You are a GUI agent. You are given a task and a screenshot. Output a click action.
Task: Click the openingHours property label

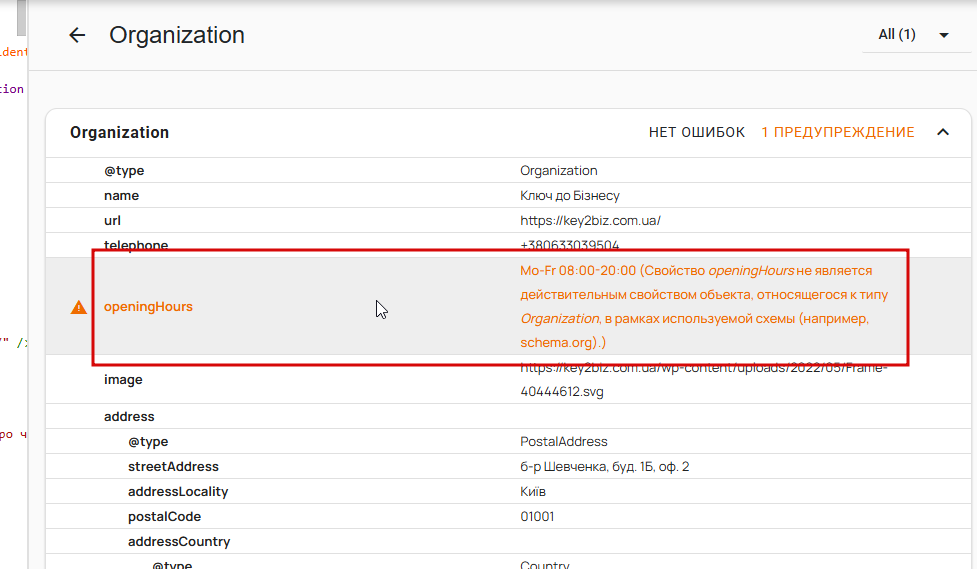click(148, 307)
